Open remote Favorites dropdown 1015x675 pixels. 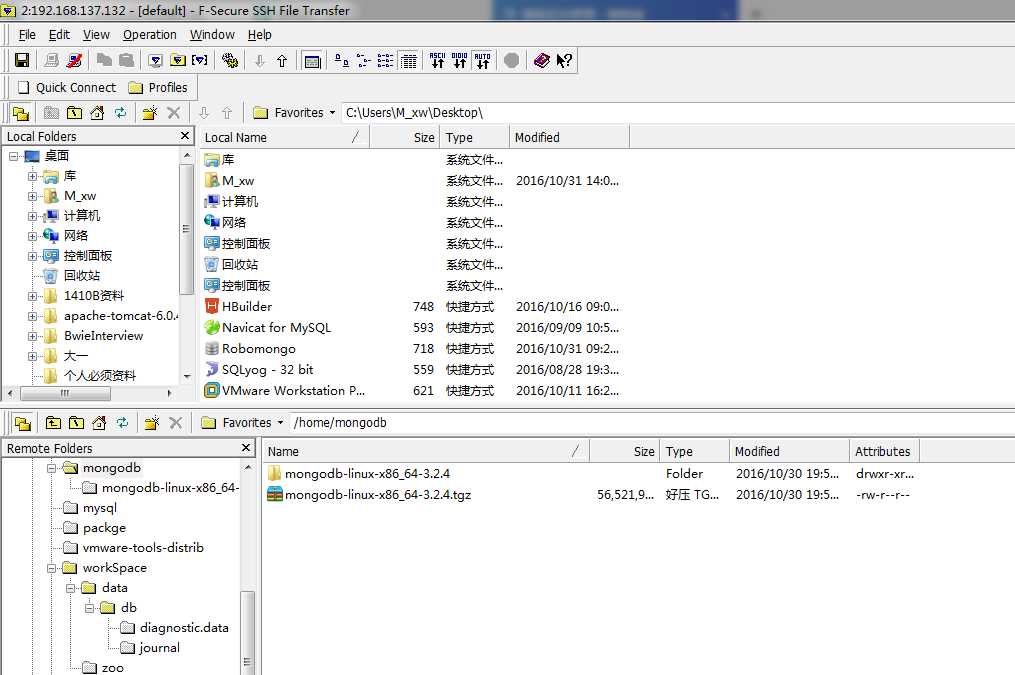(x=243, y=423)
